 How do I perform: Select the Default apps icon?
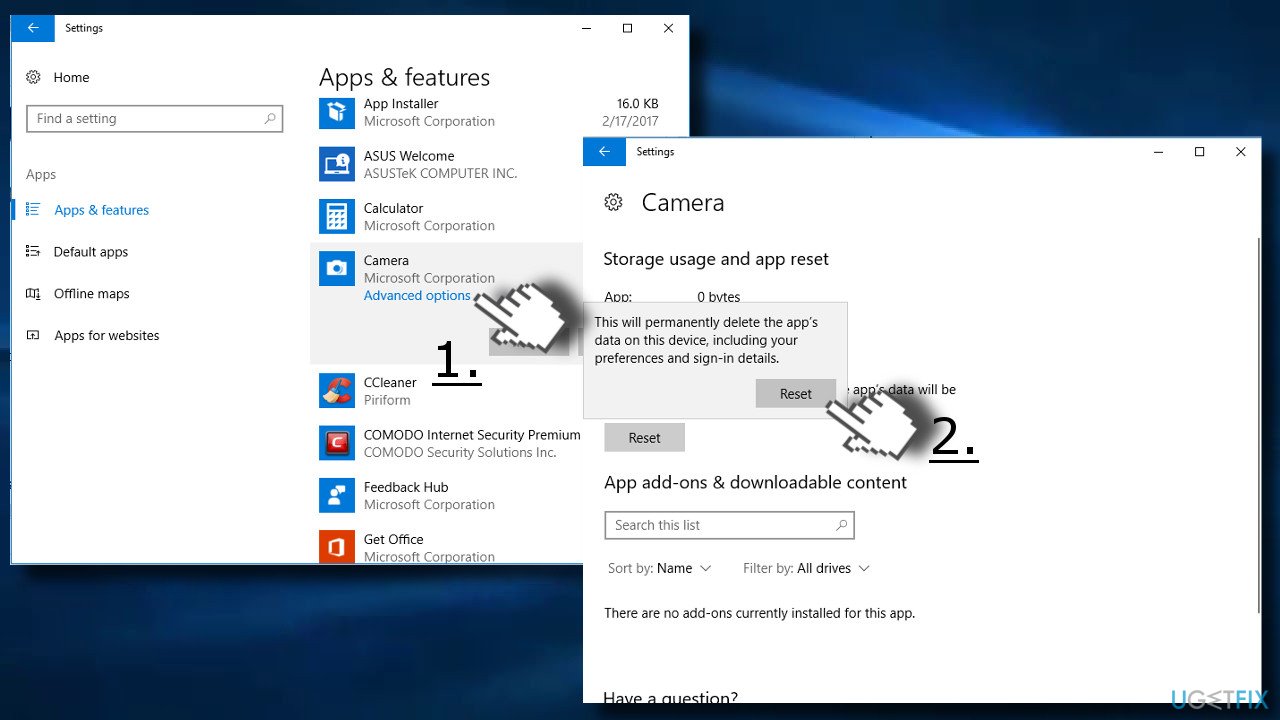click(33, 252)
